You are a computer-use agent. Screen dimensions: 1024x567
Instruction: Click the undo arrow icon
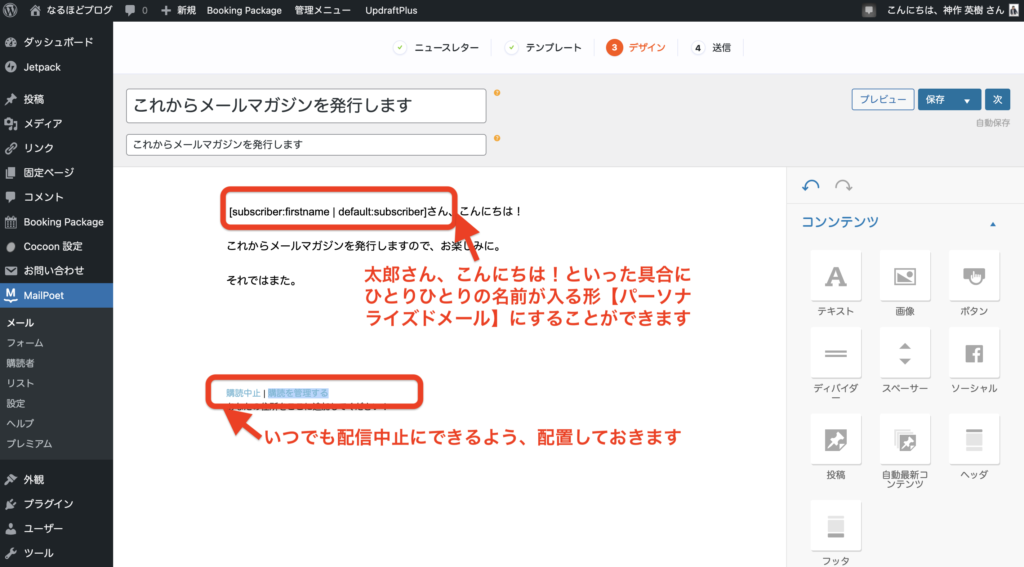point(810,186)
